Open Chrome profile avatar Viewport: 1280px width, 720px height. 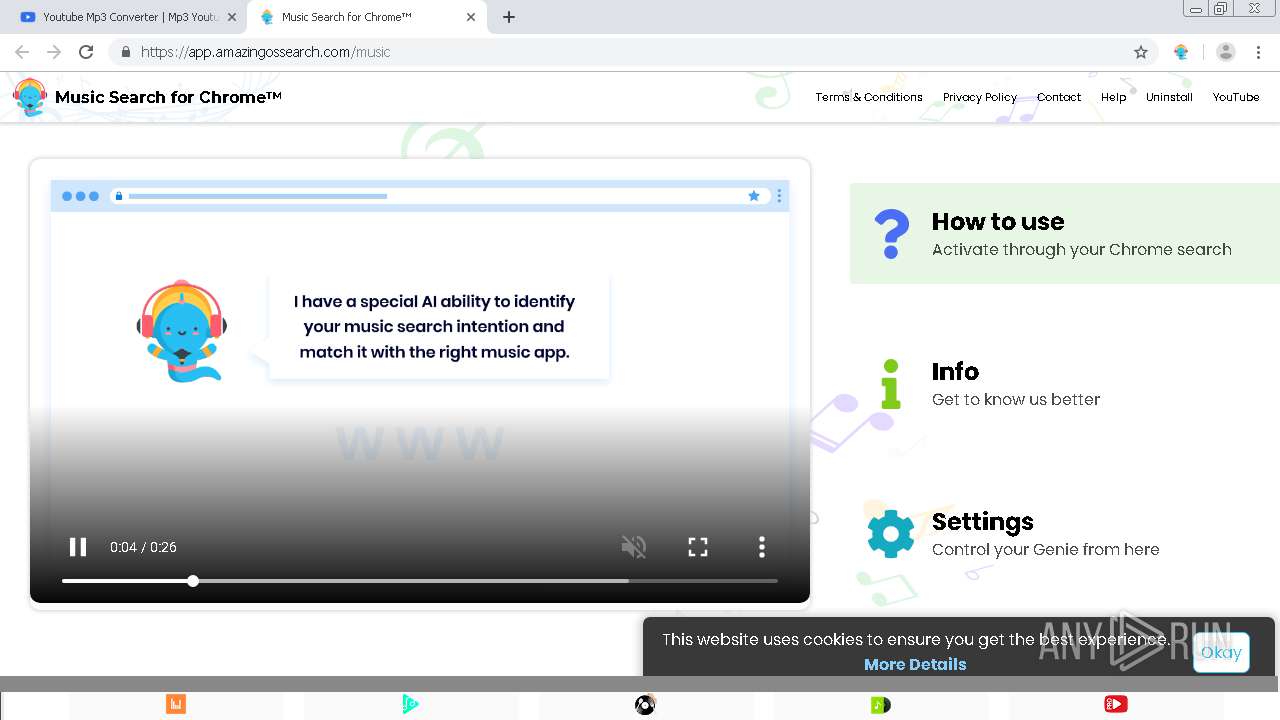coord(1226,52)
